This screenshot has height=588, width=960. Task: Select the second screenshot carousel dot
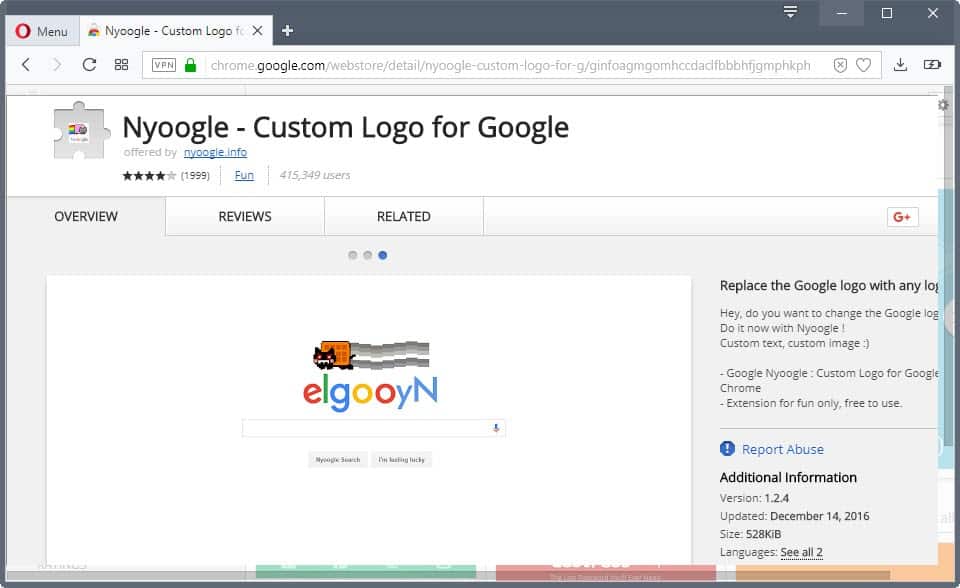[367, 255]
